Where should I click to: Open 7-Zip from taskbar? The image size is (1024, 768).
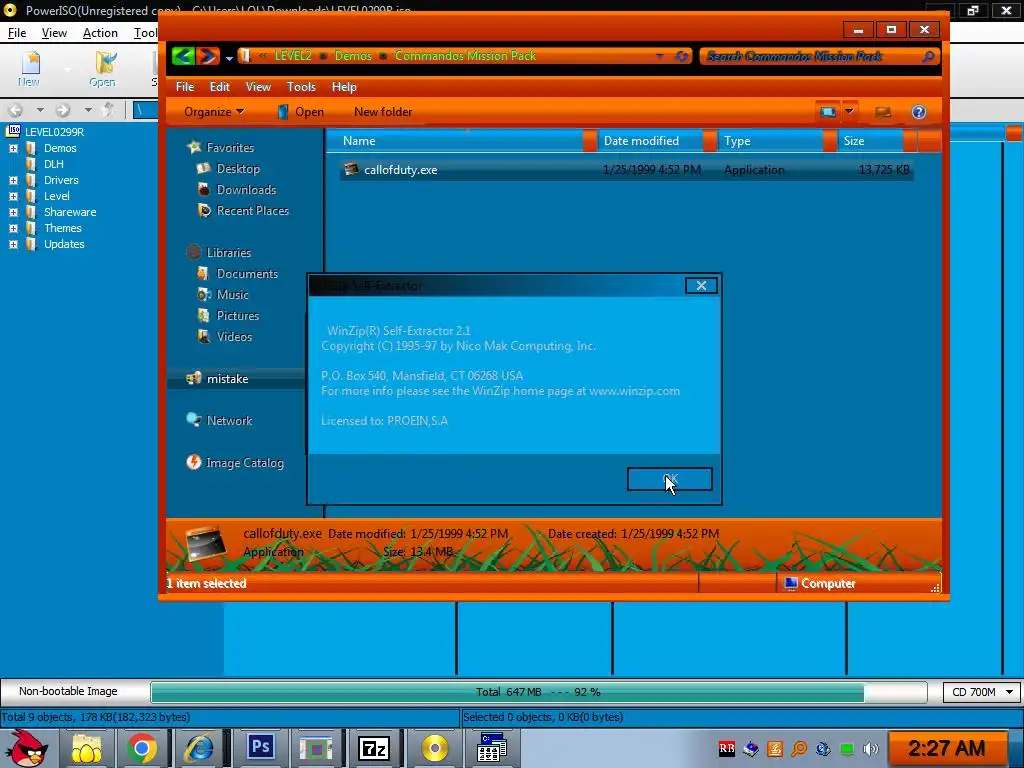click(x=374, y=748)
